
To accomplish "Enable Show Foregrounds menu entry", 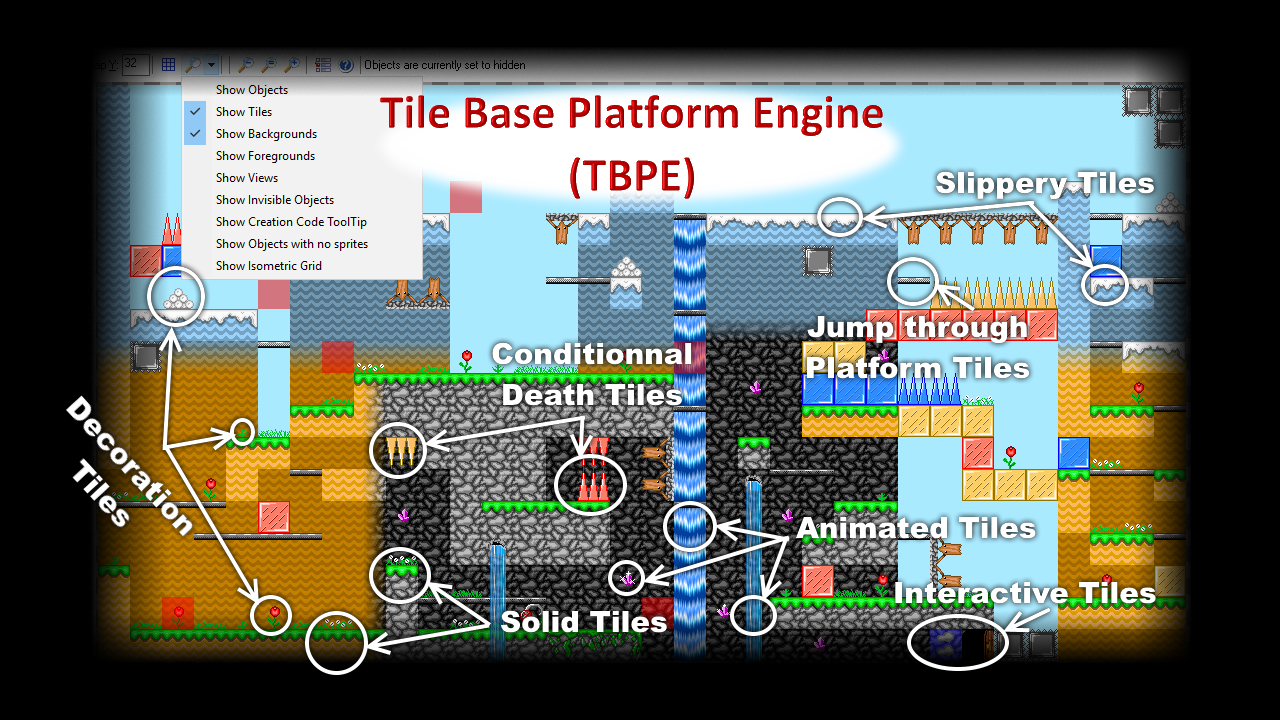I will (302, 156).
